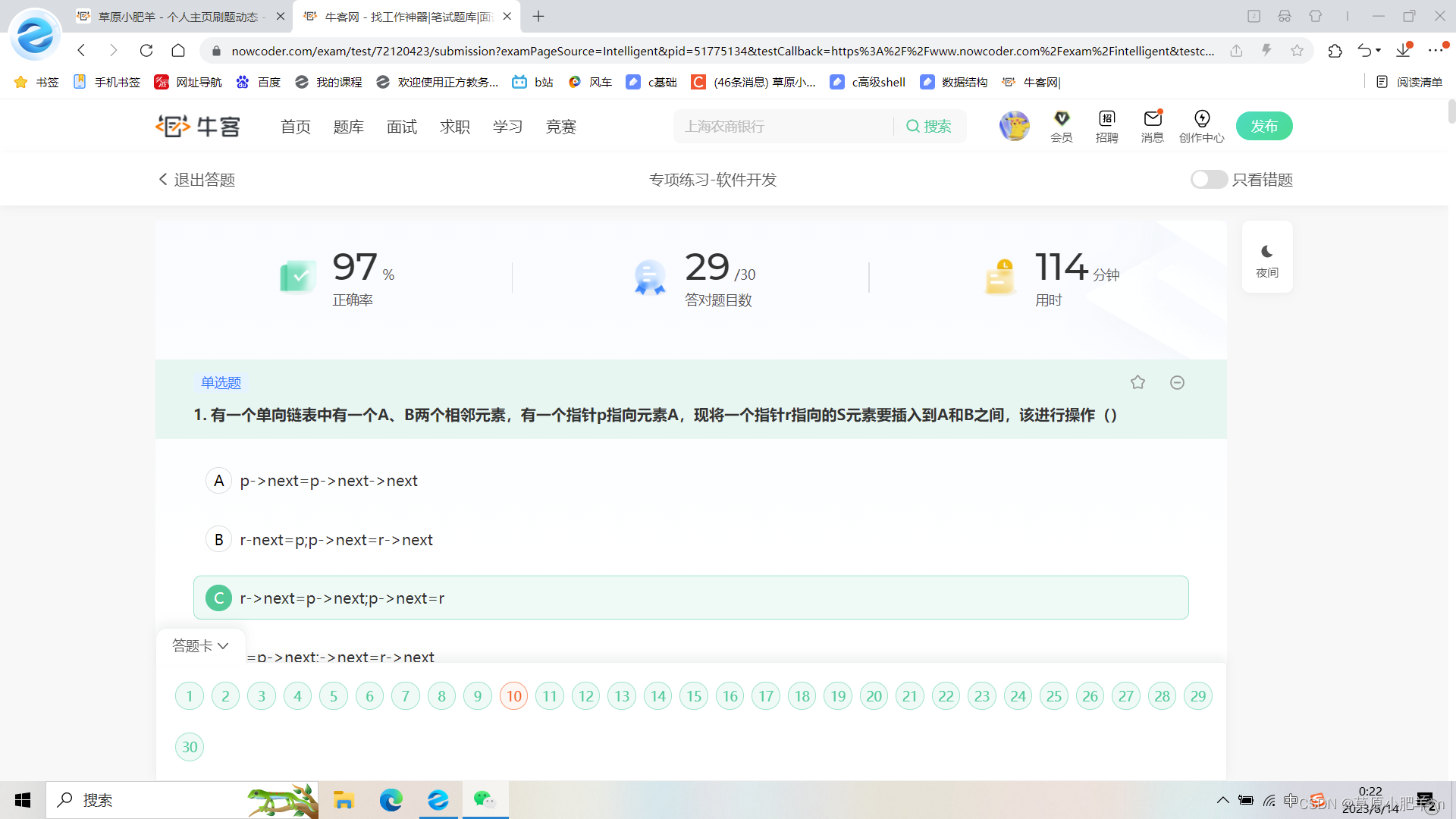Click 退出答题 to exit the exam
The image size is (1456, 819).
196,179
